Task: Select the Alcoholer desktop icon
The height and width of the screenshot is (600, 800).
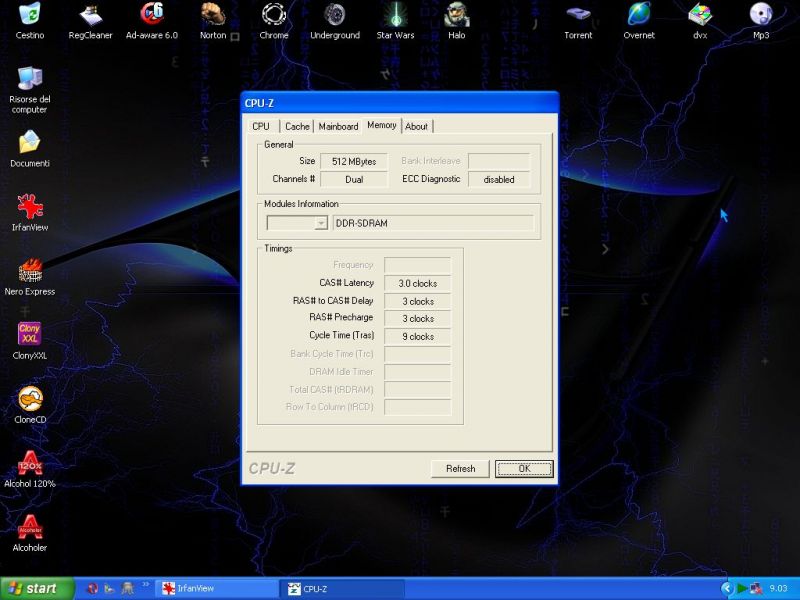Action: point(30,534)
